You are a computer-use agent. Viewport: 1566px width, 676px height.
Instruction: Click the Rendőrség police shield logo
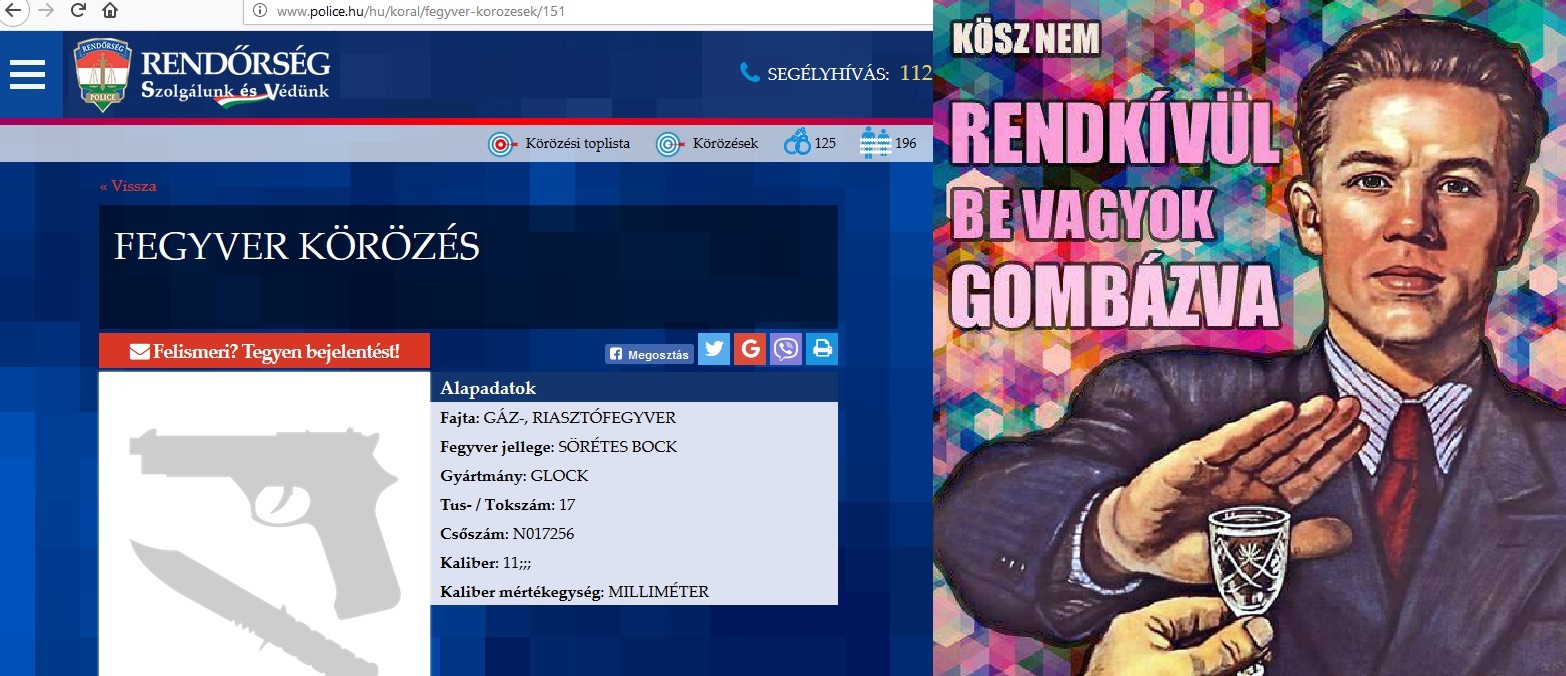[x=102, y=75]
